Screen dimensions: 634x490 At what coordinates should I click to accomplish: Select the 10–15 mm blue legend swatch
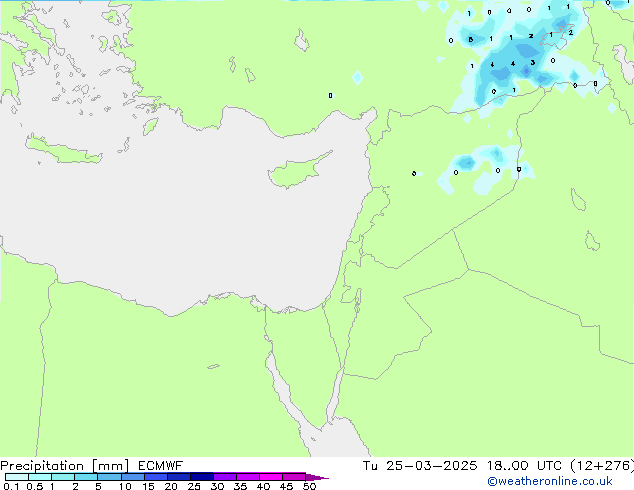132,477
